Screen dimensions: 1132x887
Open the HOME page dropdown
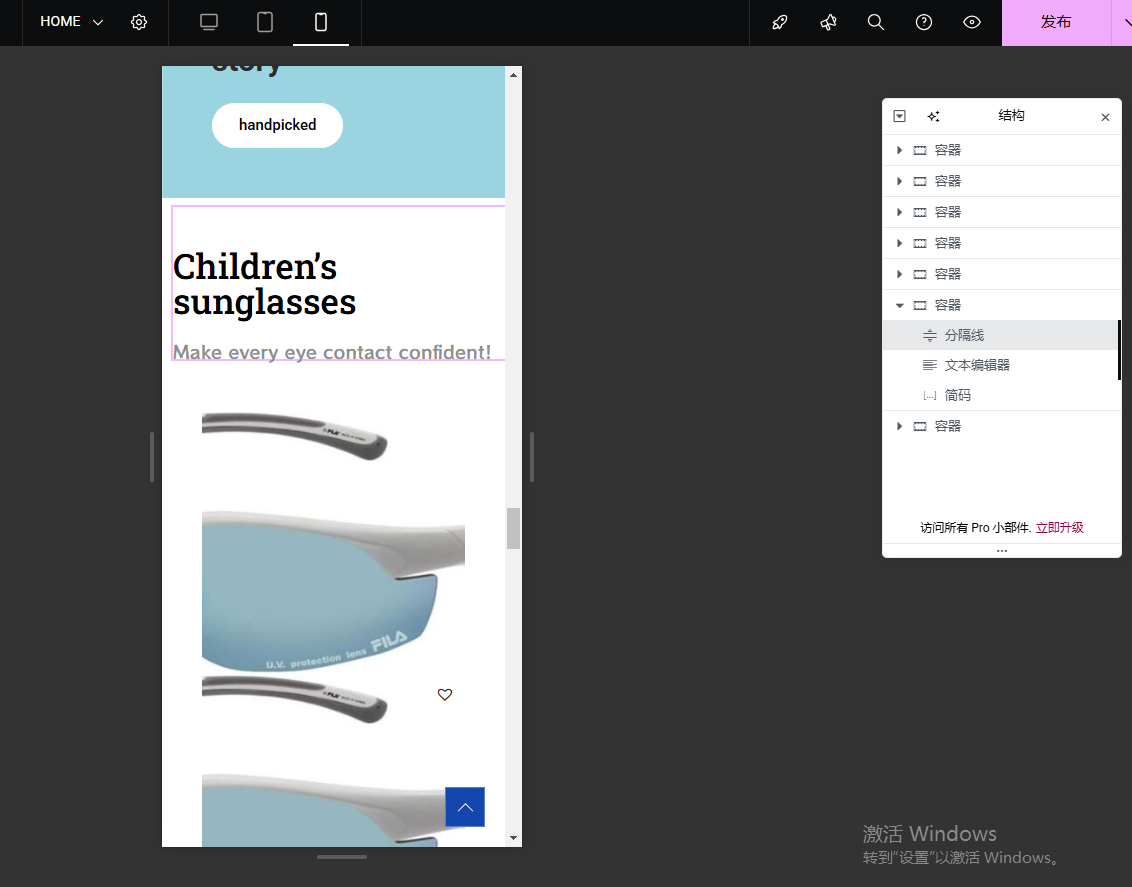[x=72, y=22]
